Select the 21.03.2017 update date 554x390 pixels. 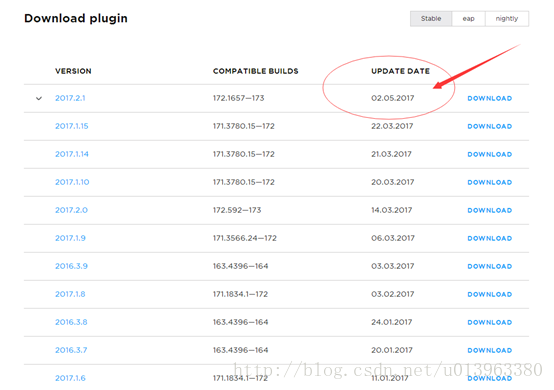click(391, 154)
